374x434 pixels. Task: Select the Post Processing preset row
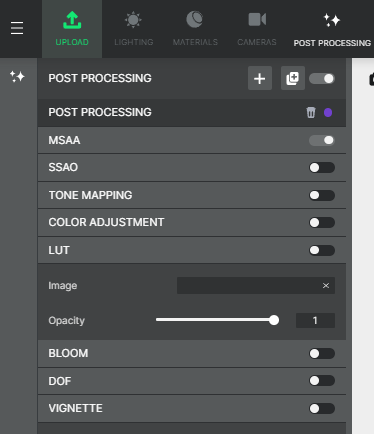tap(192, 112)
